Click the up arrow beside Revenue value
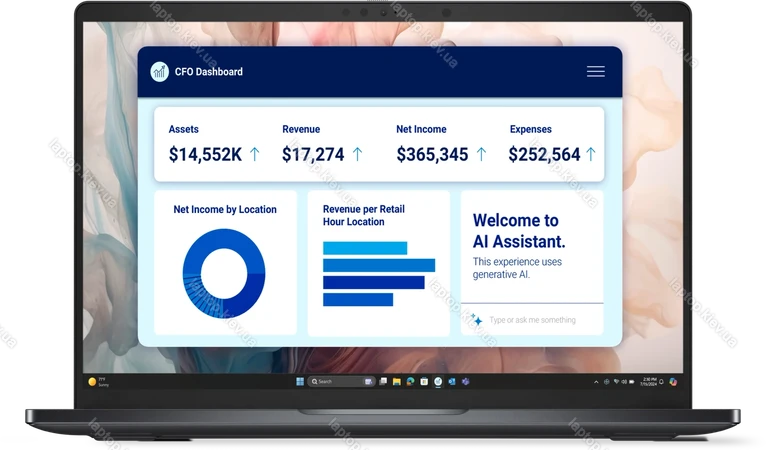Image resolution: width=766 pixels, height=450 pixels. 357,154
